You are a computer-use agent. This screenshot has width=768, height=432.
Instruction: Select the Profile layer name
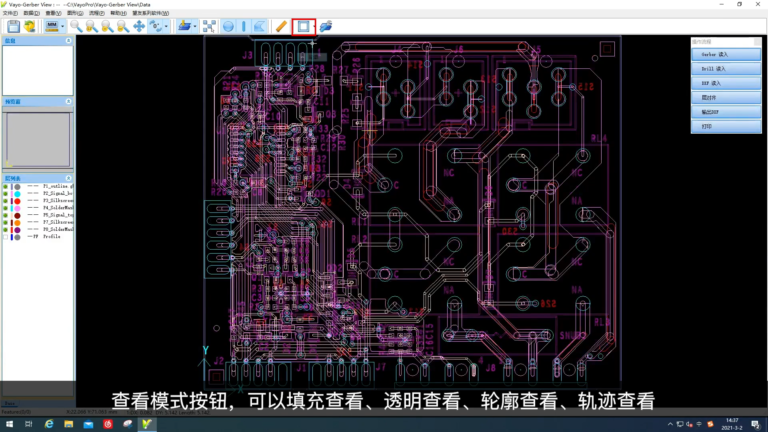[x=51, y=237]
